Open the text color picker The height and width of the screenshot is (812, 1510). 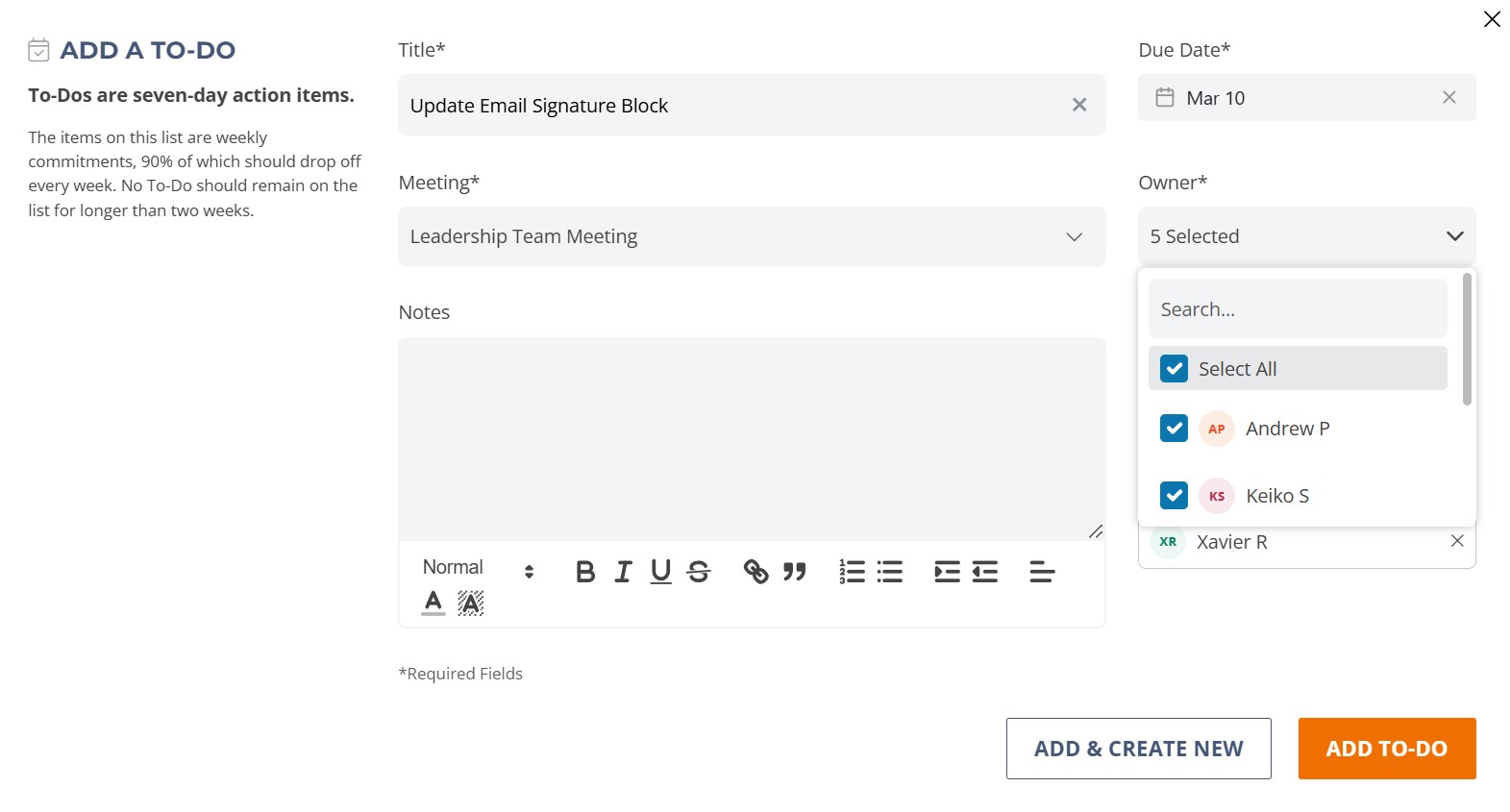(433, 603)
